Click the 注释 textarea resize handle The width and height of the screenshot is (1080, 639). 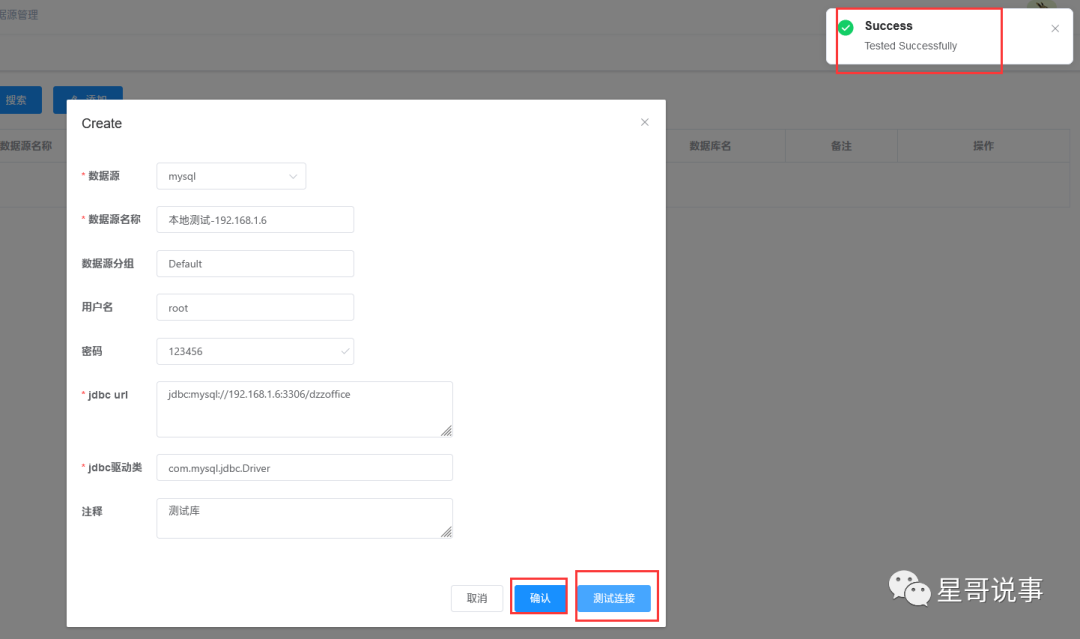(x=446, y=532)
